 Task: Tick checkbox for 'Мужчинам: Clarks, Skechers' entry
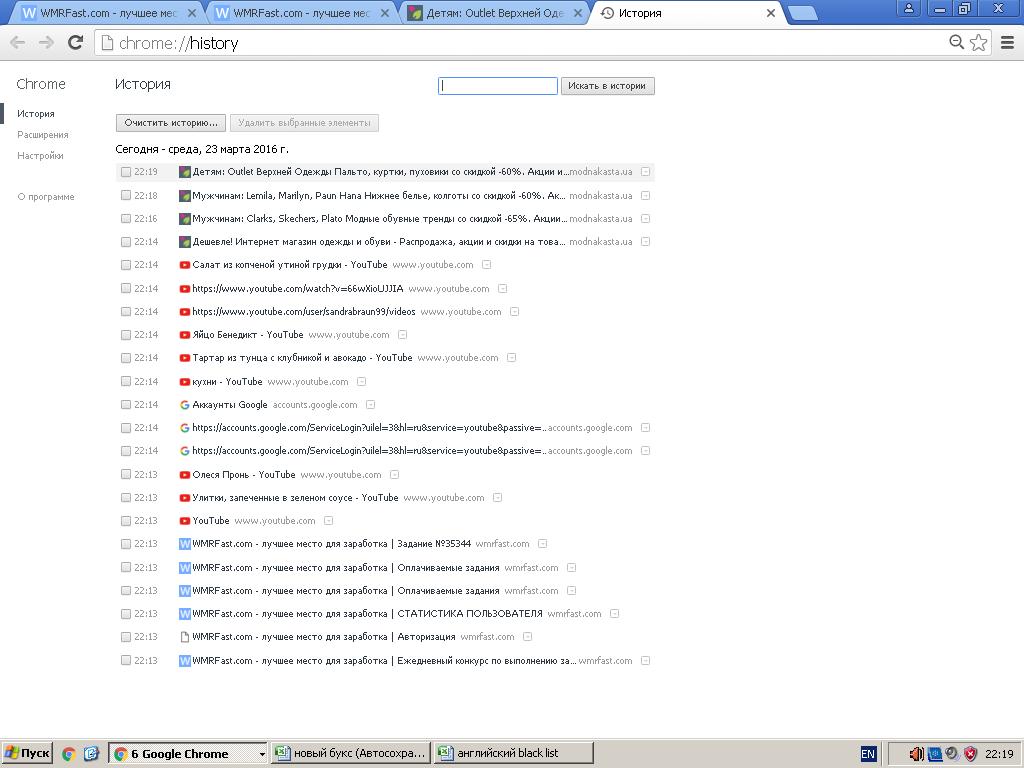[x=125, y=219]
